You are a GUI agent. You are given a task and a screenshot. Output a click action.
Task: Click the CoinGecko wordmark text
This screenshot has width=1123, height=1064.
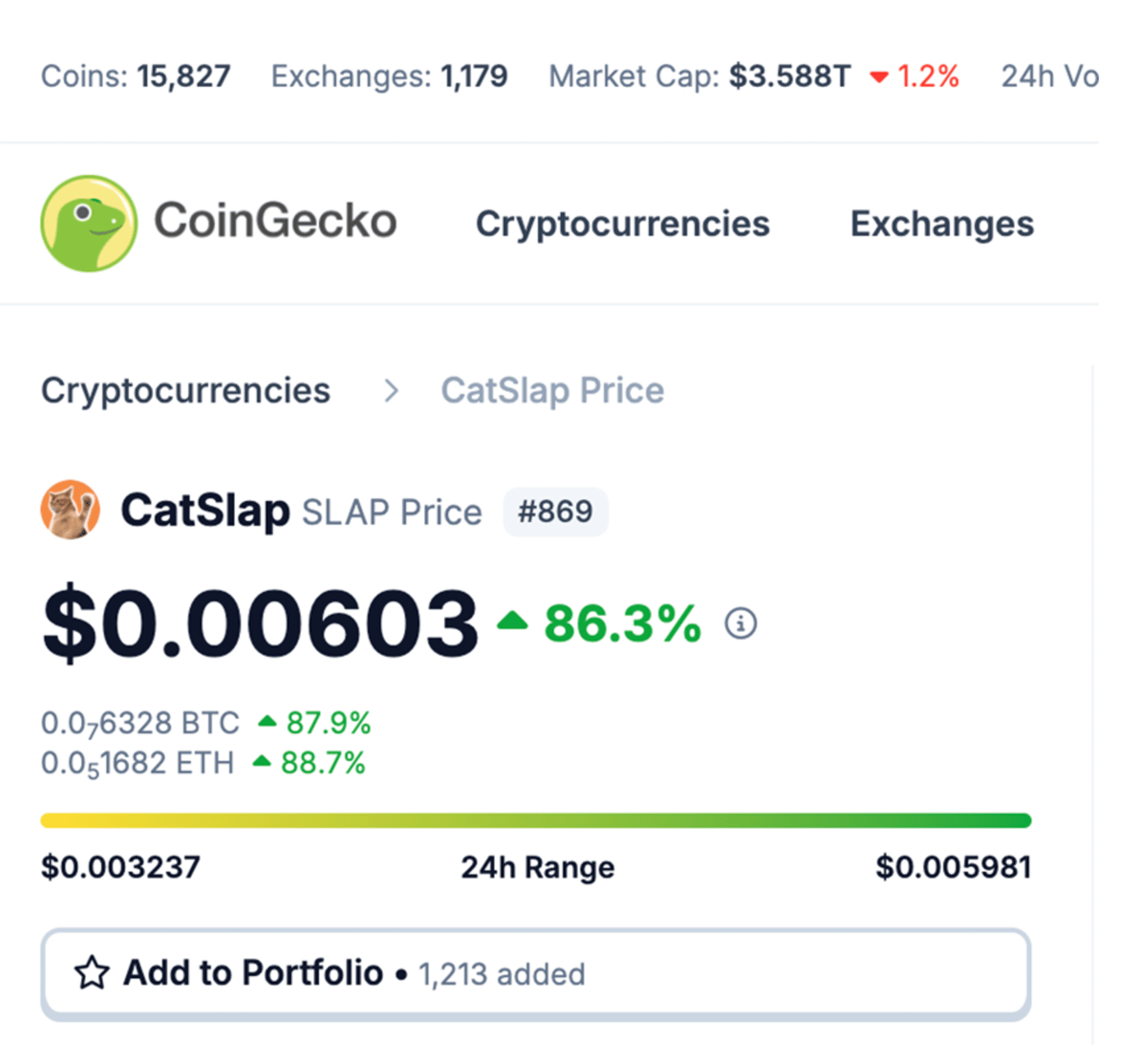point(275,221)
